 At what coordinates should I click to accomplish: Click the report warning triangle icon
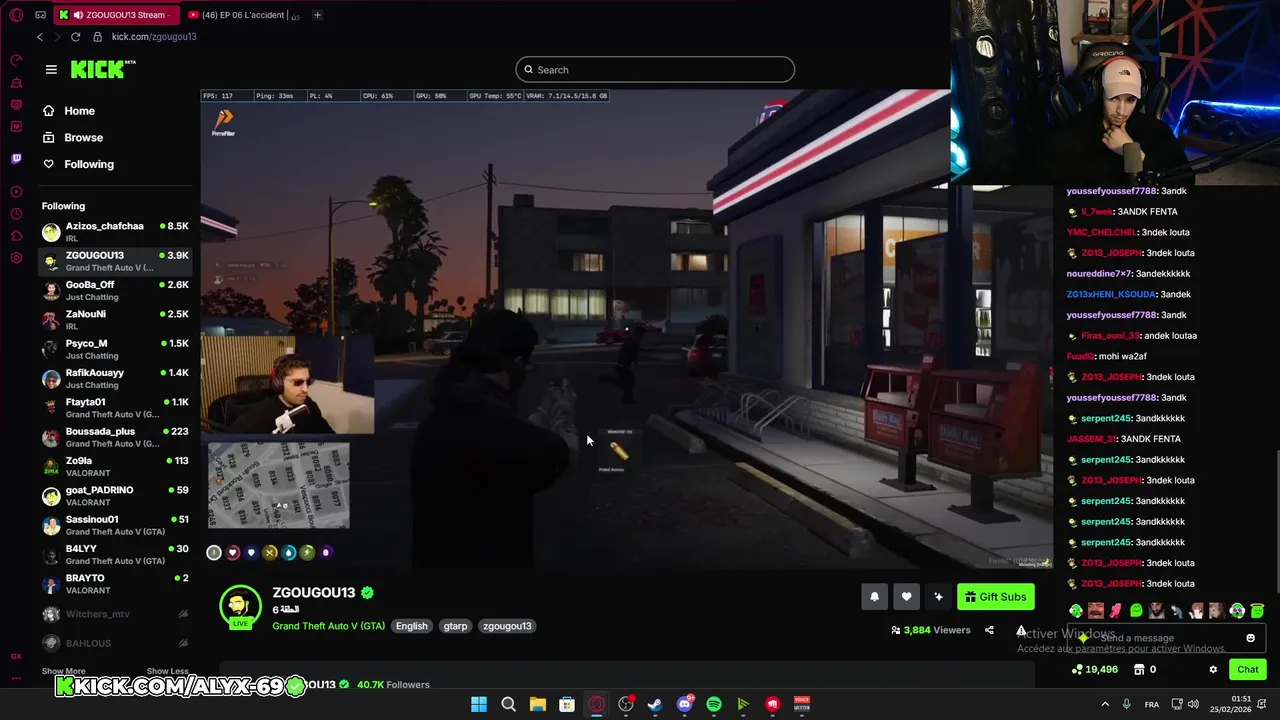pyautogui.click(x=1021, y=630)
